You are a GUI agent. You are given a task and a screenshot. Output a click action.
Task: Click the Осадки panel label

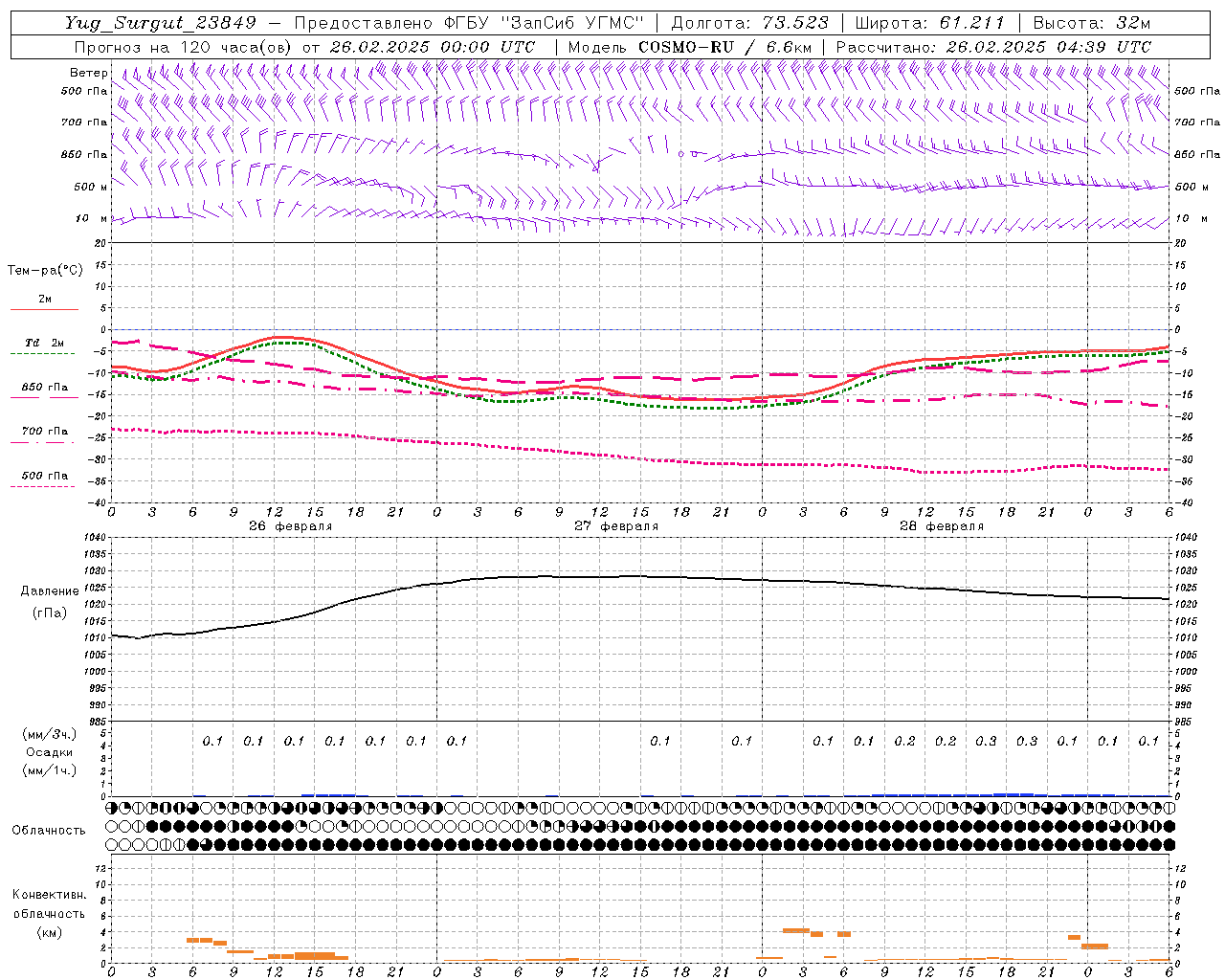[x=50, y=752]
